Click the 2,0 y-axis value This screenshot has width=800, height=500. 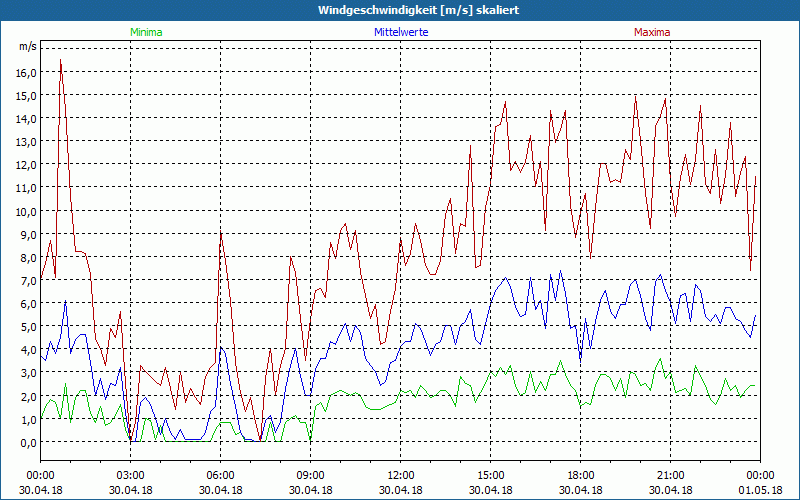click(29, 396)
